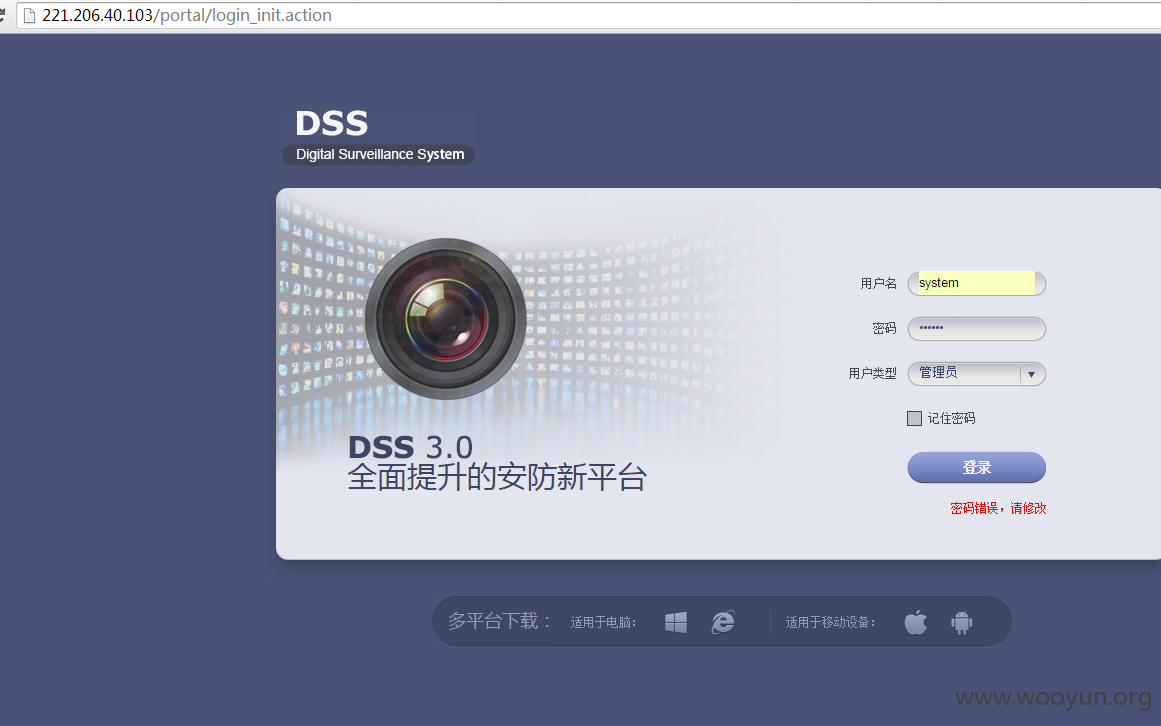Expand the 用户类型 dropdown arrow

pos(1031,374)
